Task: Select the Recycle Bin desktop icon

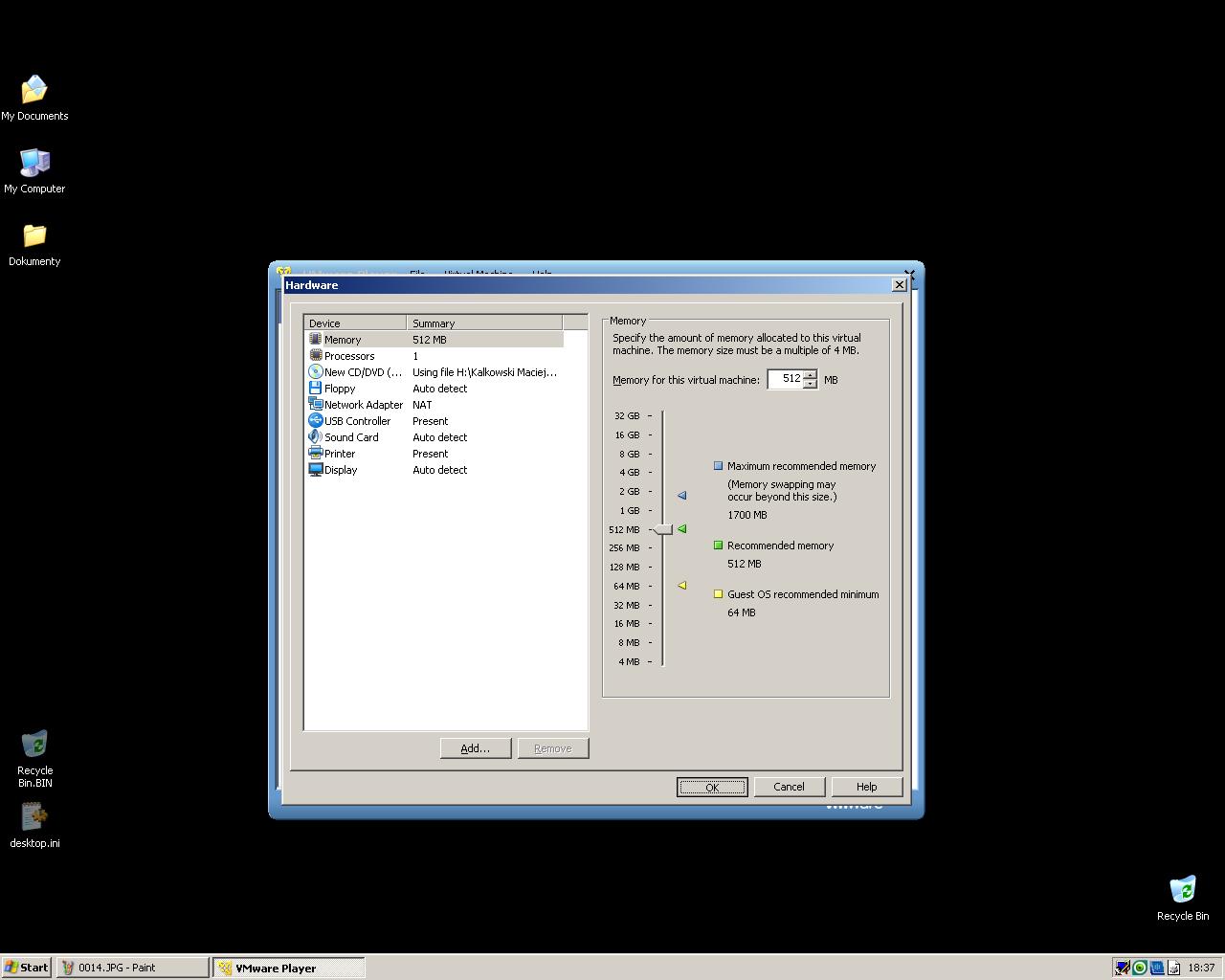Action: (x=1183, y=889)
